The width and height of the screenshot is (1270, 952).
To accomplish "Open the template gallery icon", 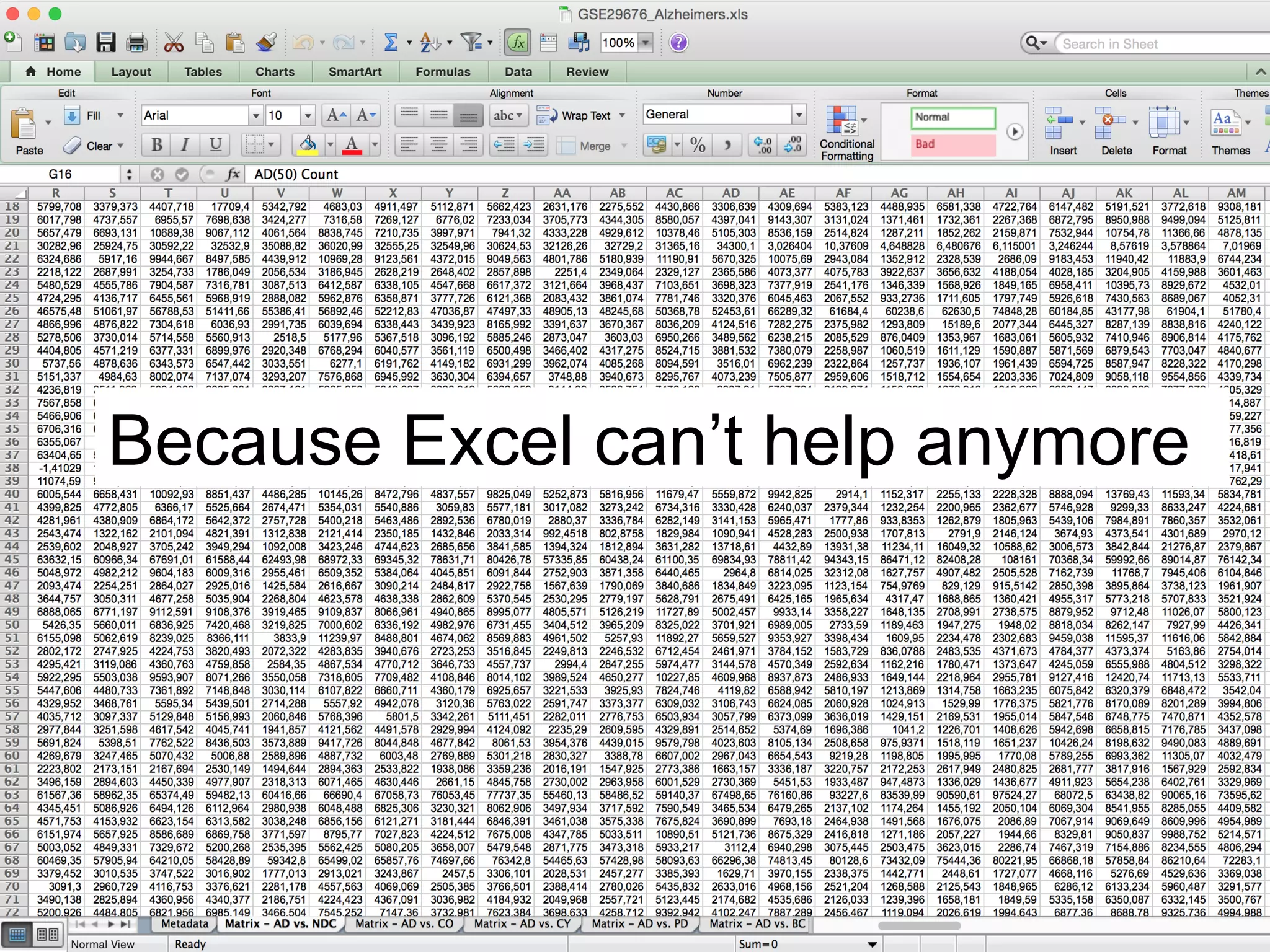I will 44,42.
